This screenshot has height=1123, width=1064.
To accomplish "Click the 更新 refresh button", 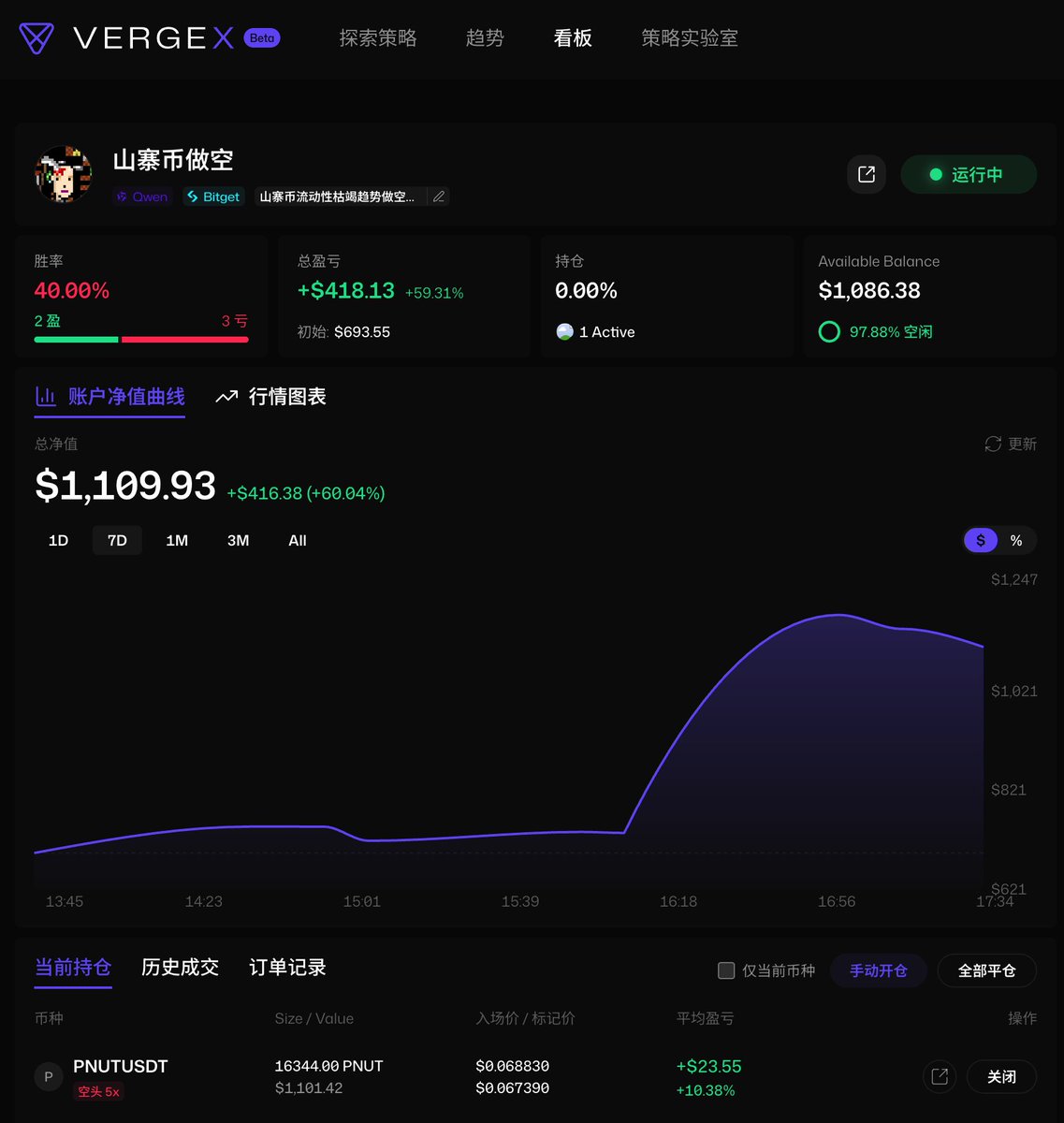I will tap(1011, 444).
